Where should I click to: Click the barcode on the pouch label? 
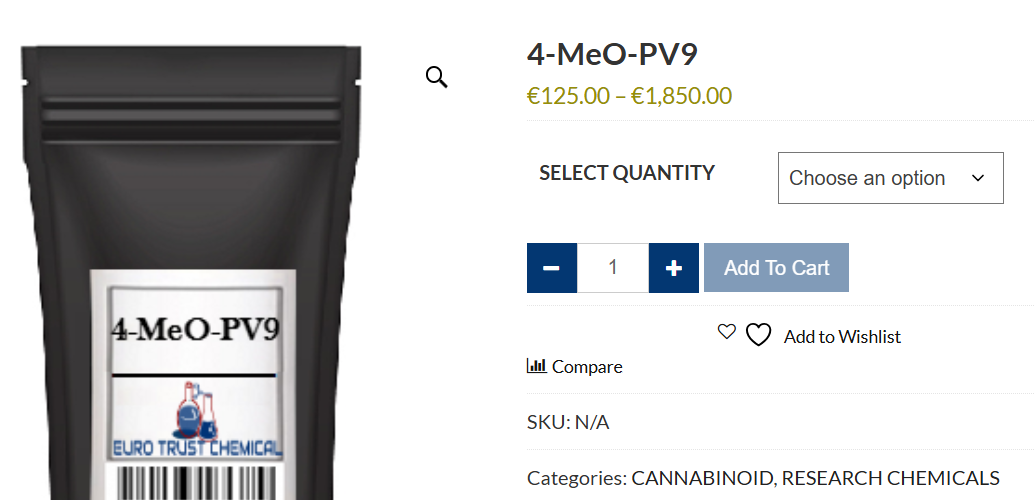tap(196, 483)
